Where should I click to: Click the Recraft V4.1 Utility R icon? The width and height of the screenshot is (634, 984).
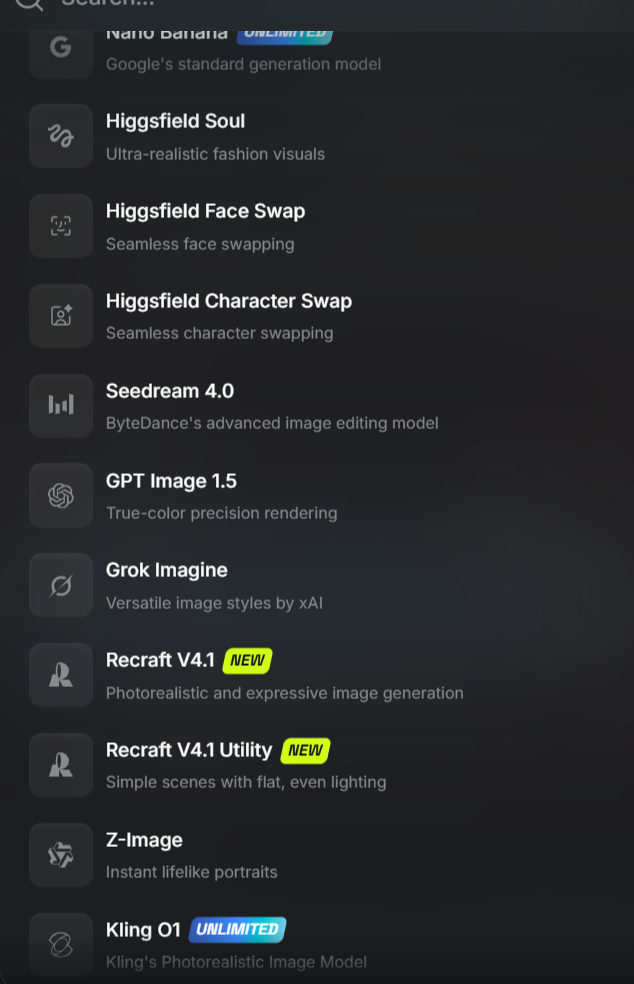(x=61, y=764)
